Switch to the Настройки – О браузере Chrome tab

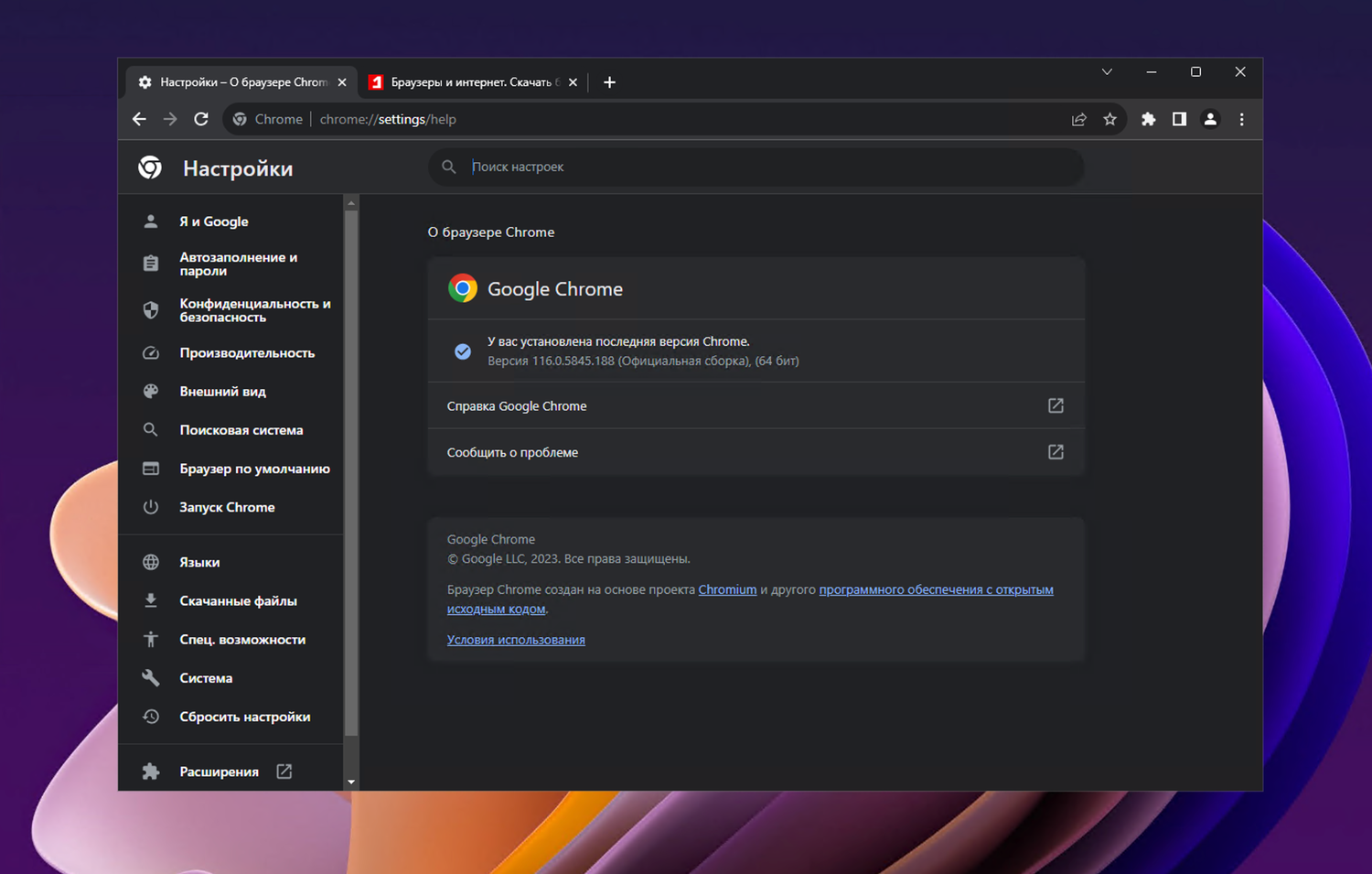coord(241,82)
